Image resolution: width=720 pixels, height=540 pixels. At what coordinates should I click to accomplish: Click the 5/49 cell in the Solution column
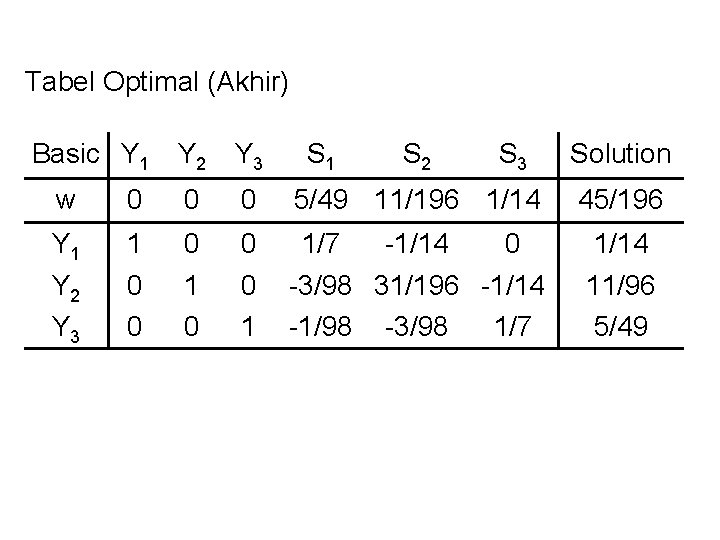(620, 328)
